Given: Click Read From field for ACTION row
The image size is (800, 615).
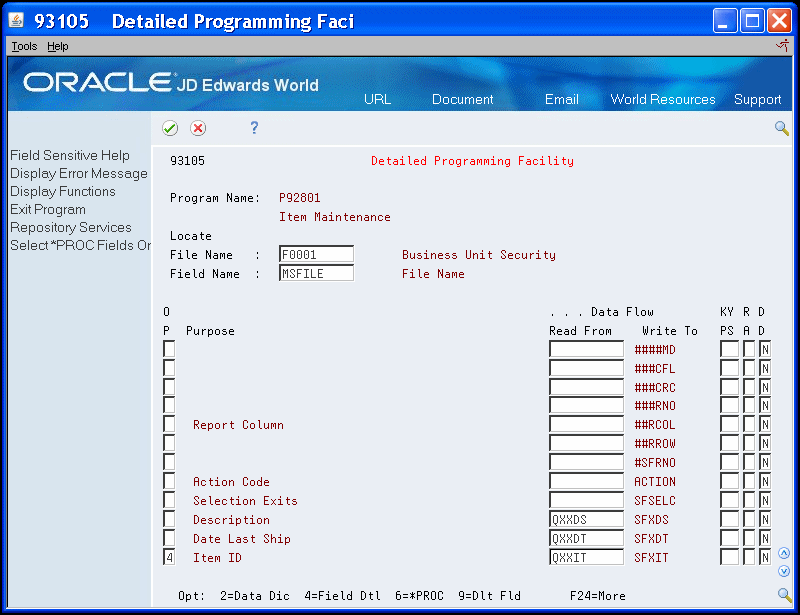Looking at the screenshot, I should pyautogui.click(x=586, y=481).
